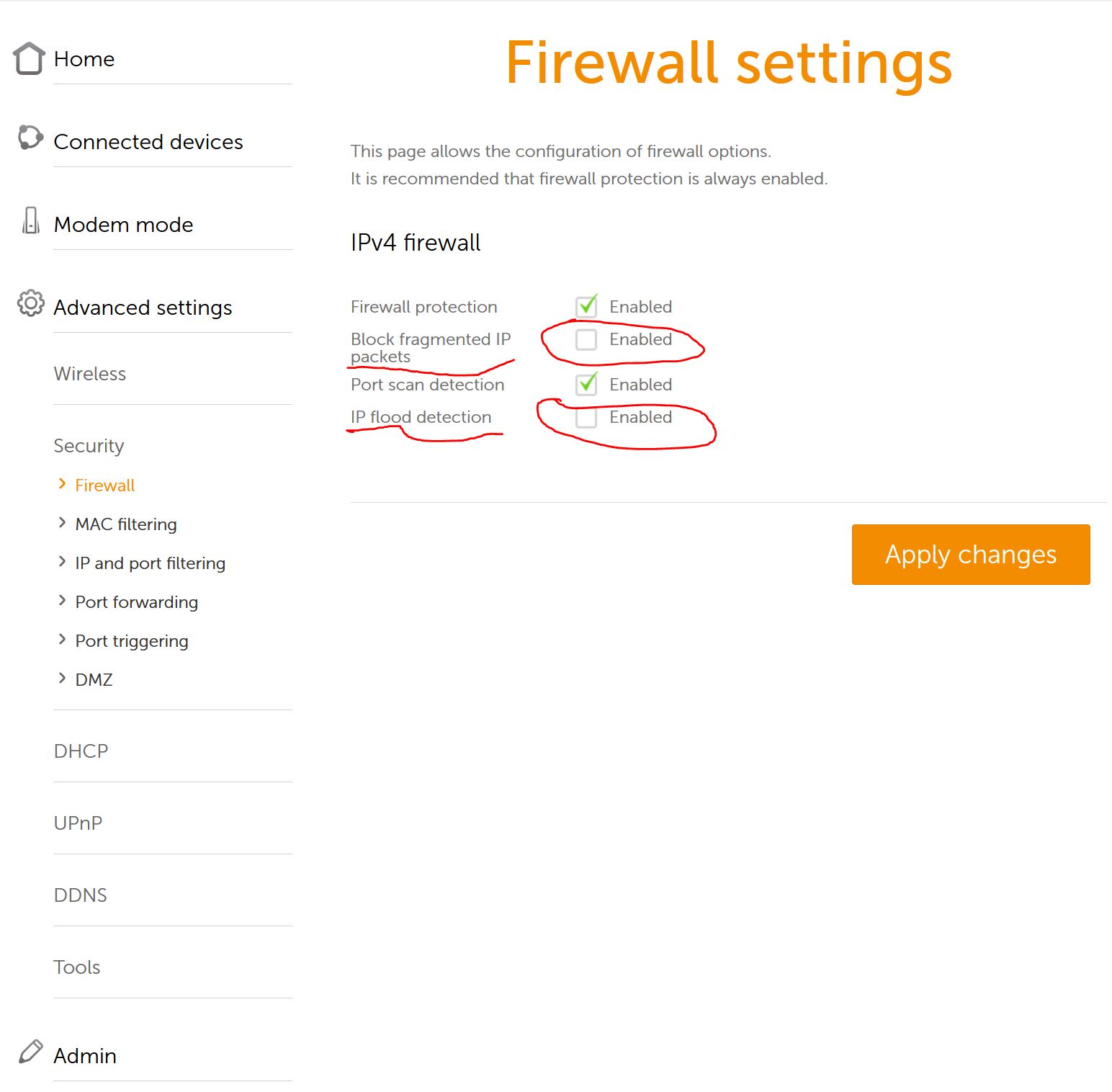Click chevron beside Port forwarding
The width and height of the screenshot is (1112, 1092).
pos(62,601)
